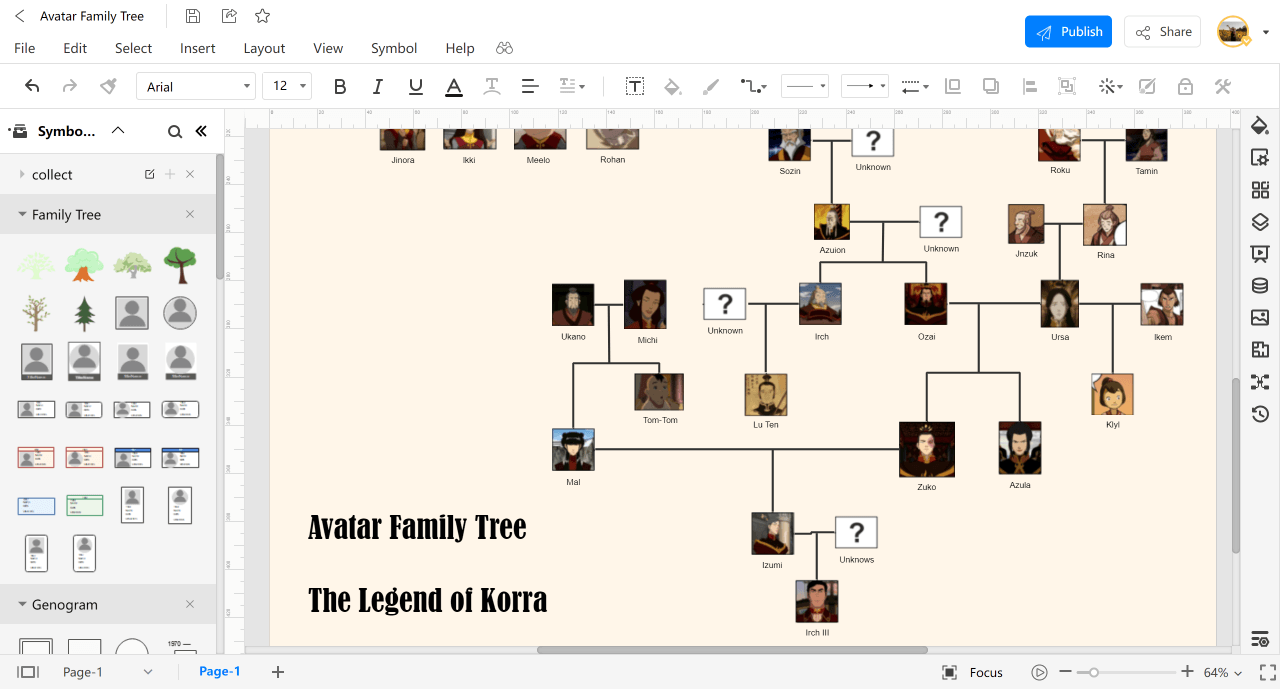Viewport: 1280px width, 689px height.
Task: Expand the collect symbol category
Action: 22,174
